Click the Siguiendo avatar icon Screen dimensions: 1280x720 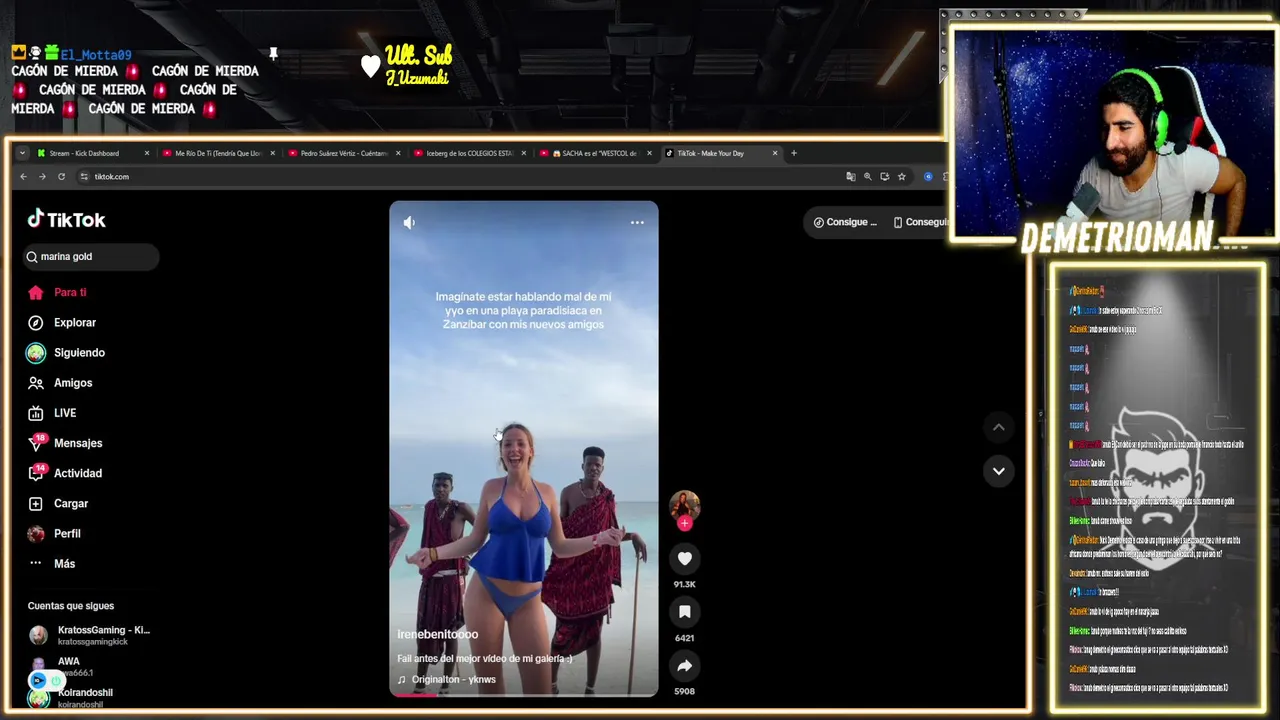pyautogui.click(x=36, y=353)
